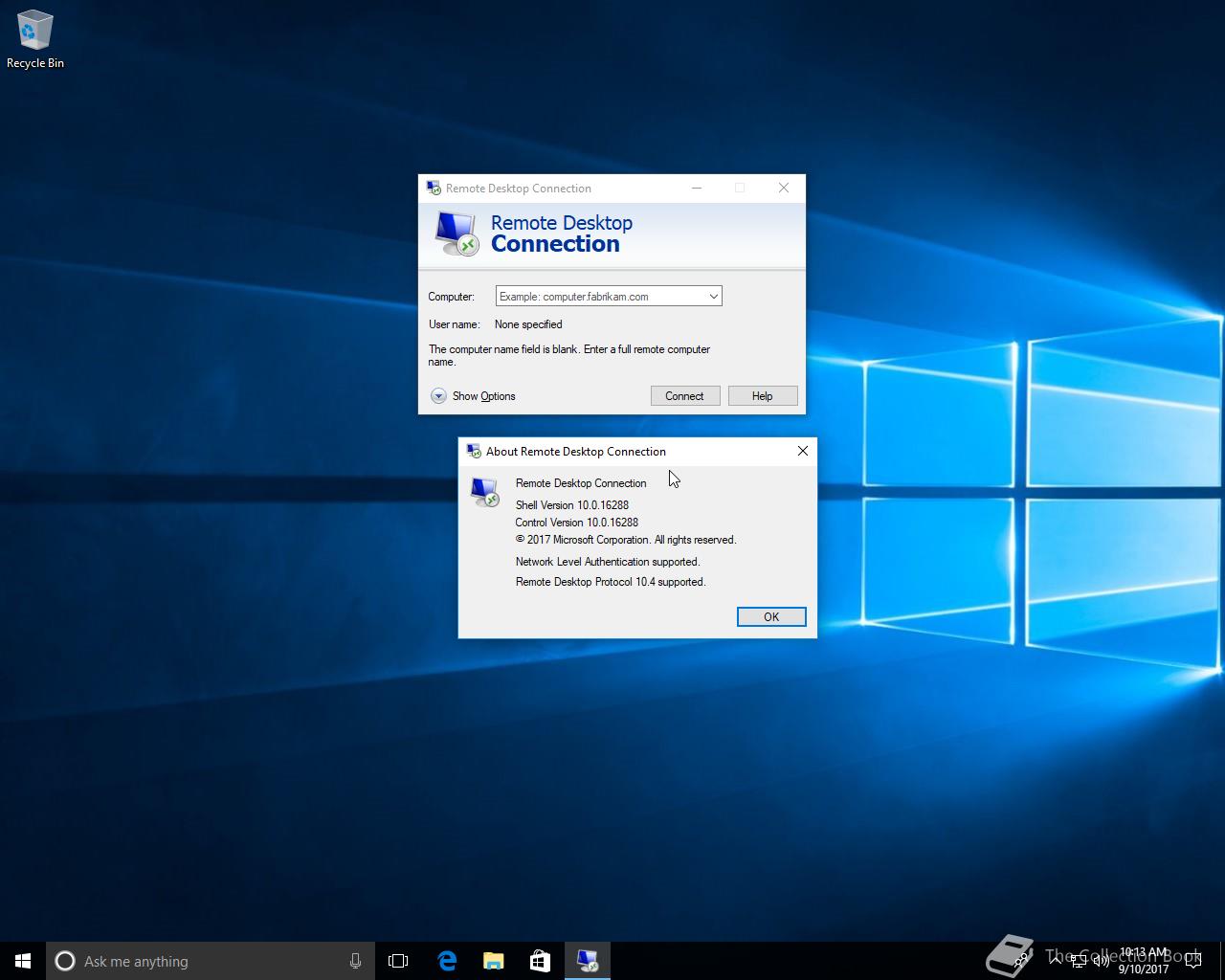
Task: Click the 'None specified' user name text
Action: pos(528,324)
